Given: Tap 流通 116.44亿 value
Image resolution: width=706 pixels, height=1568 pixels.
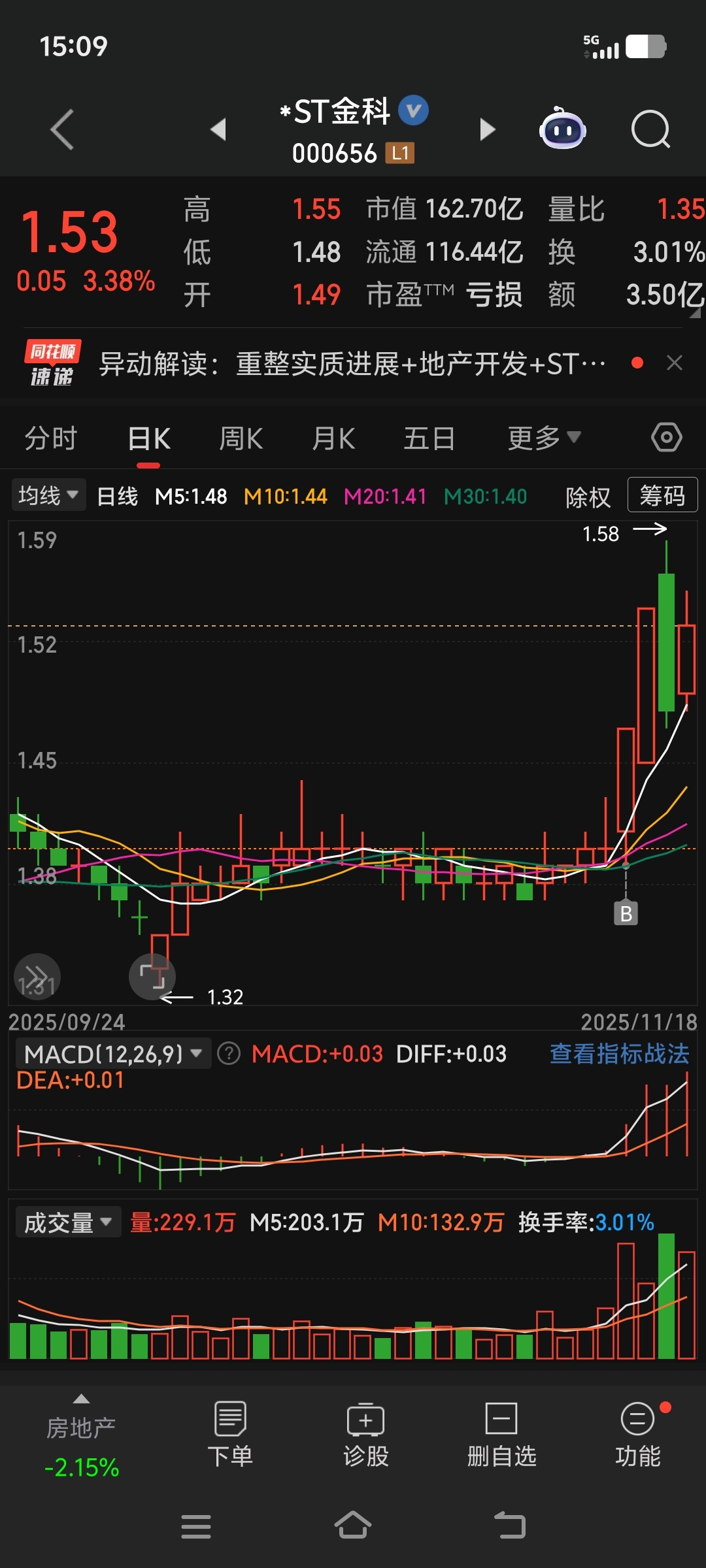Looking at the screenshot, I should 474,252.
